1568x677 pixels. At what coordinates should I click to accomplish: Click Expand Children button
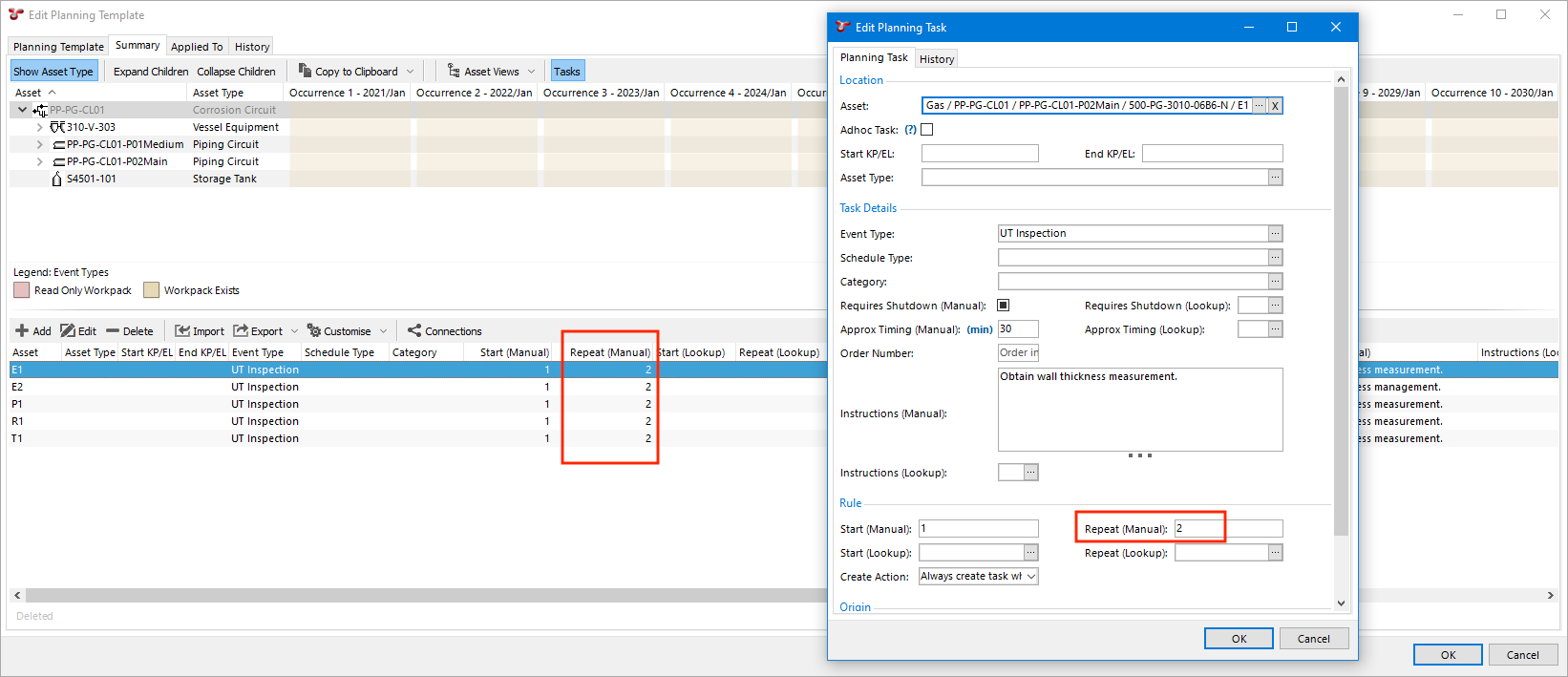pyautogui.click(x=151, y=72)
